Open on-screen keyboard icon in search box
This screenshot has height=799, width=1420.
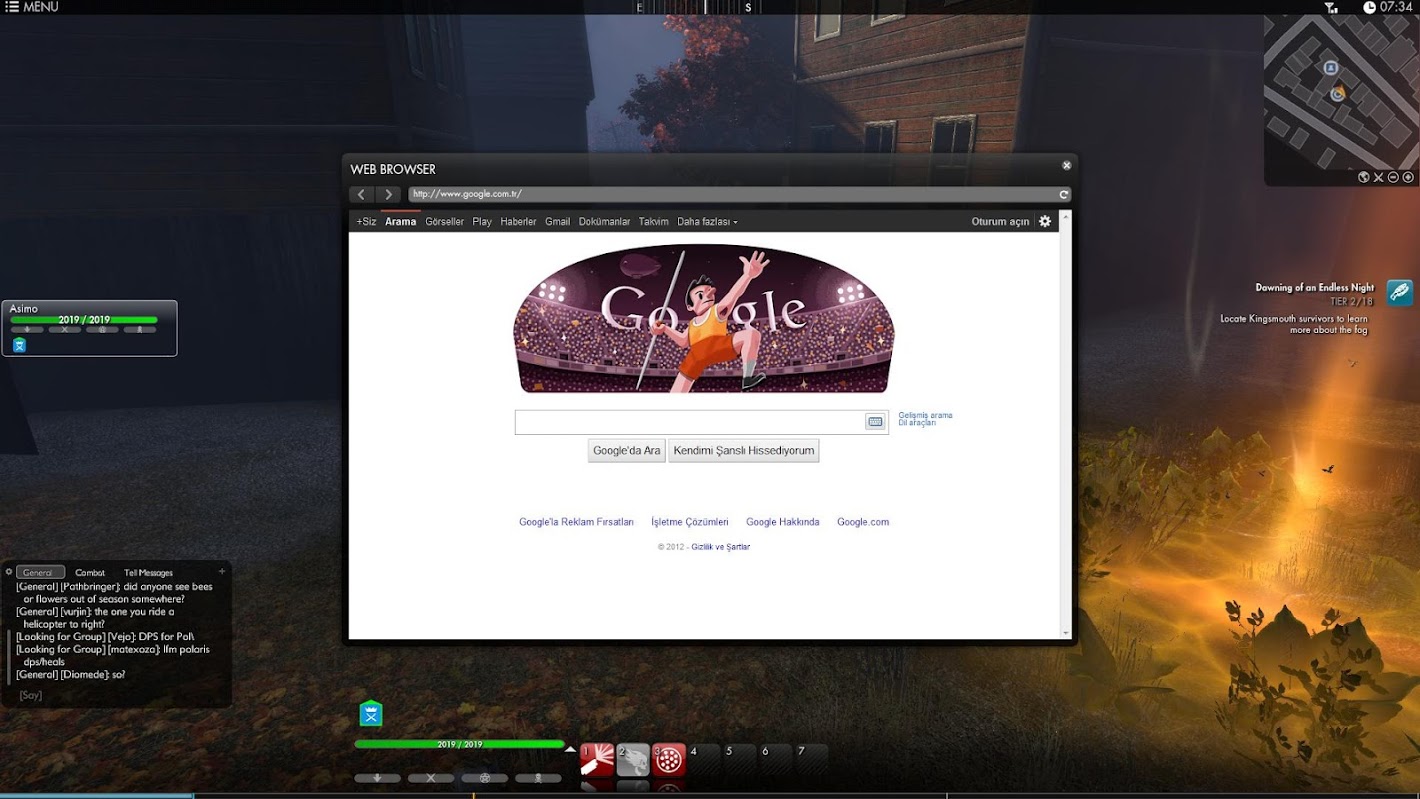[x=875, y=422]
